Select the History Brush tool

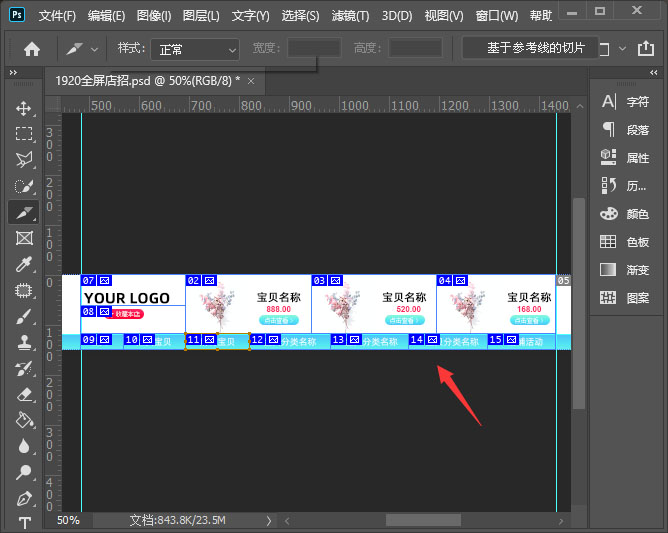(x=24, y=369)
